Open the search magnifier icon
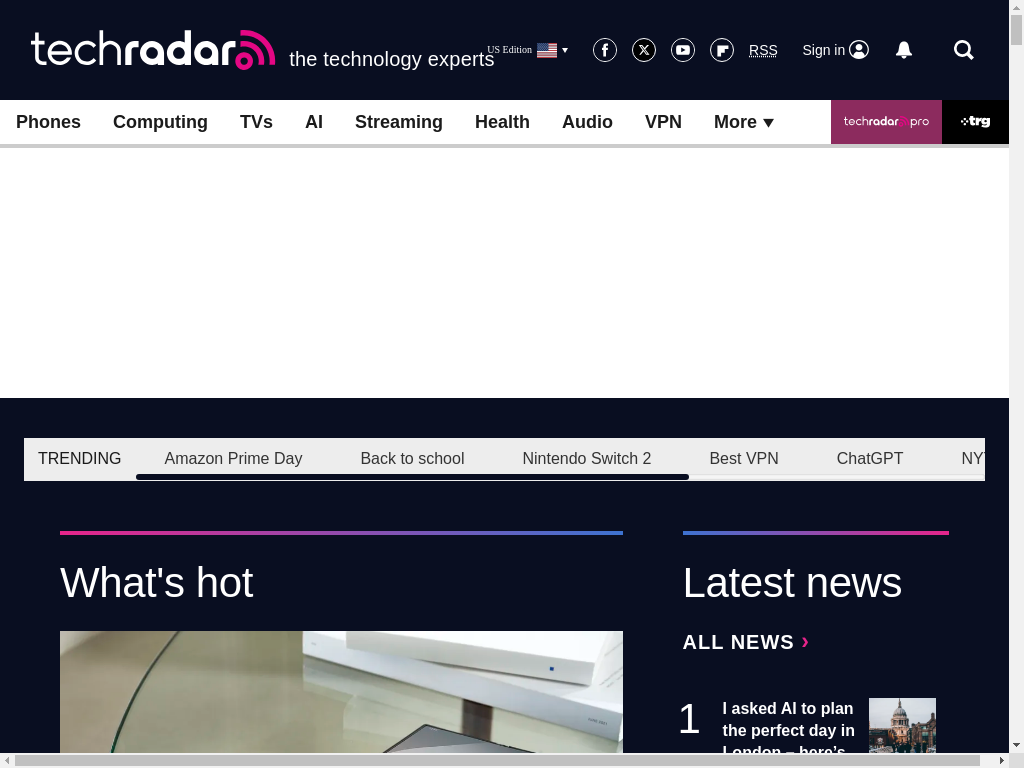Image resolution: width=1024 pixels, height=768 pixels. 963,50
